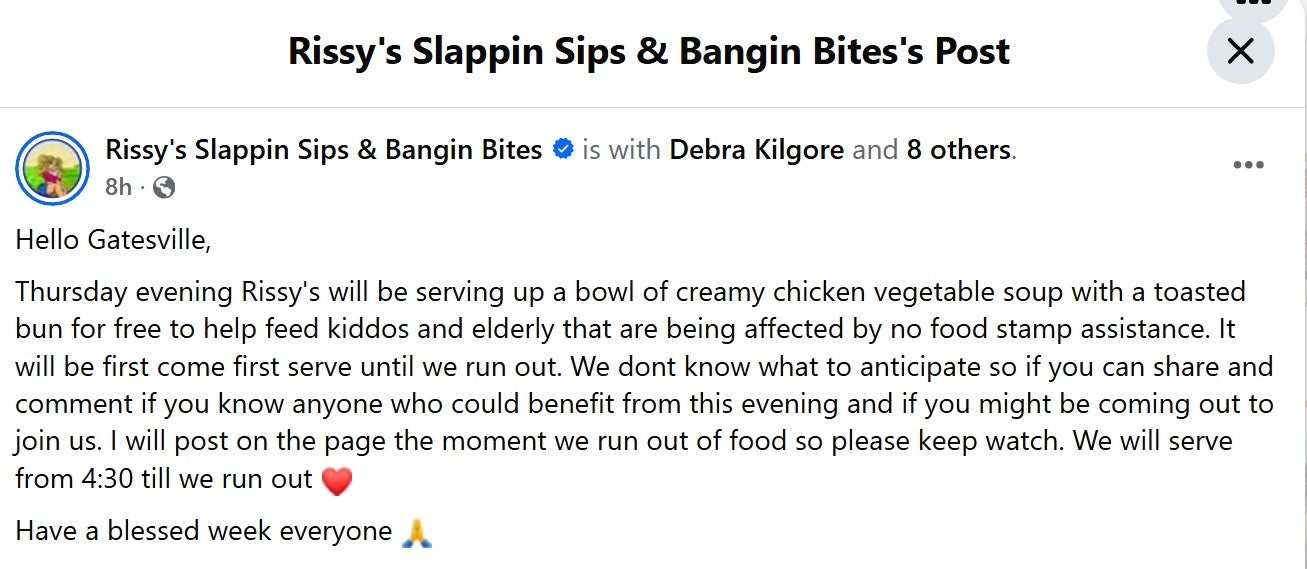The width and height of the screenshot is (1307, 569).
Task: Click the praying hands emoji
Action: (415, 531)
